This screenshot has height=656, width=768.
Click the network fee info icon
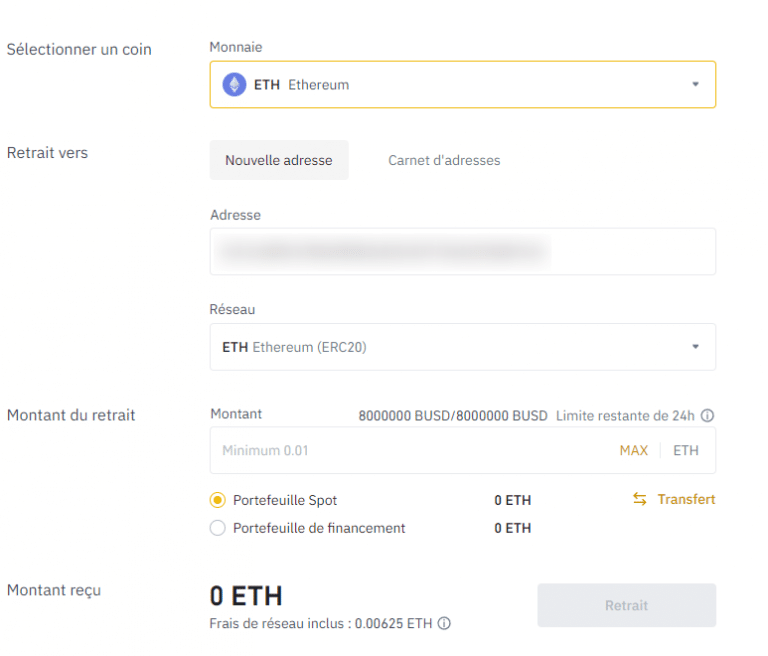coord(444,623)
